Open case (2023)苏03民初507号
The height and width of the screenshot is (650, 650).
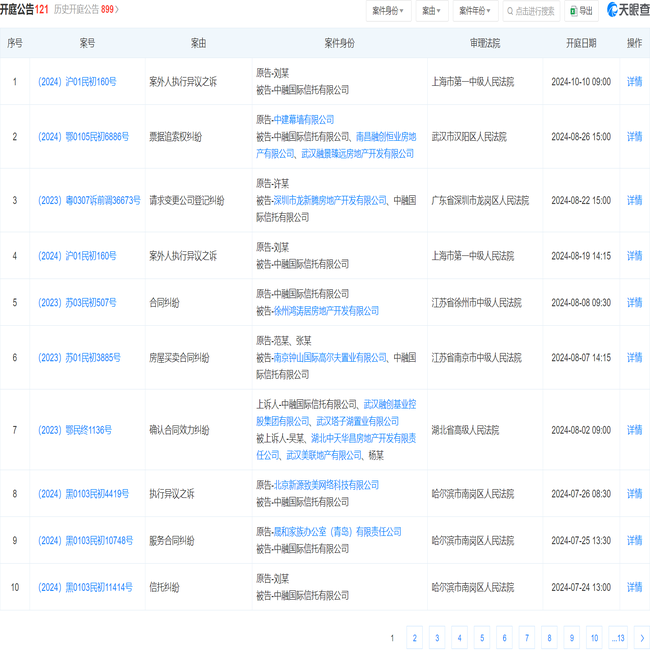pos(77,303)
